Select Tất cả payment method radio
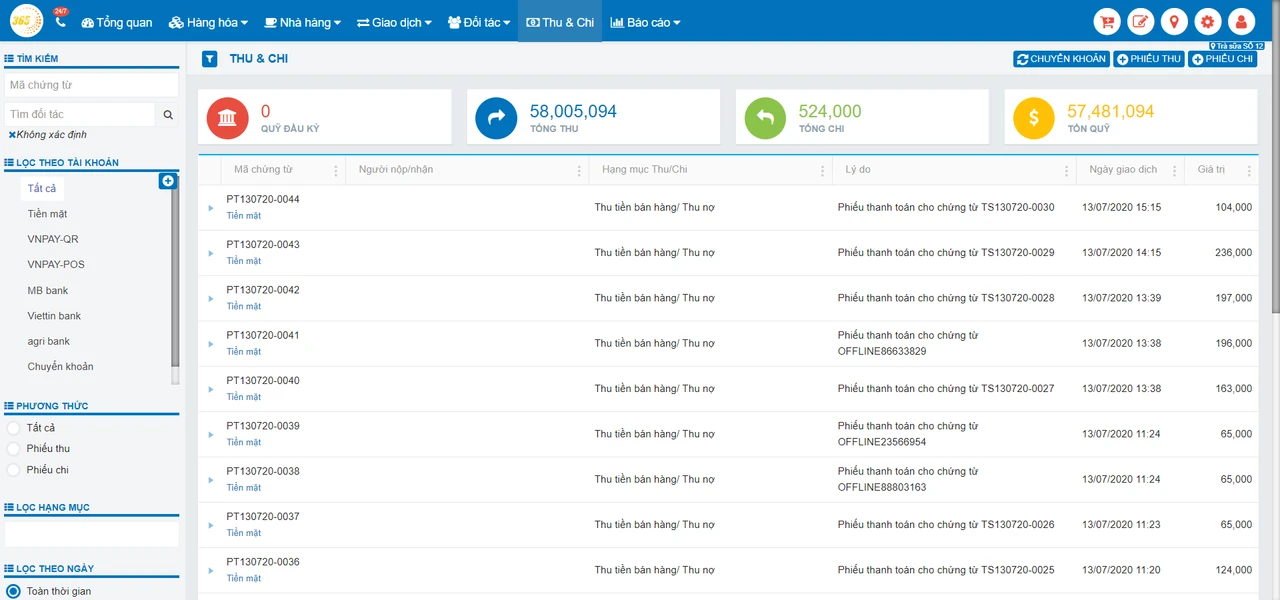Screen dimensions: 1280x600 tap(14, 428)
